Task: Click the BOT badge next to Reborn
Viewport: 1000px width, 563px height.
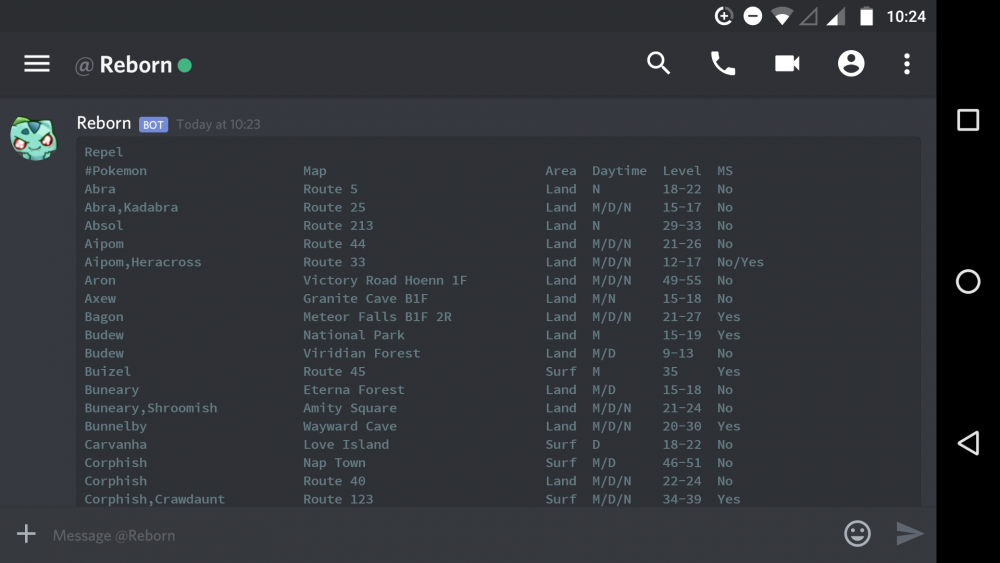Action: click(153, 125)
